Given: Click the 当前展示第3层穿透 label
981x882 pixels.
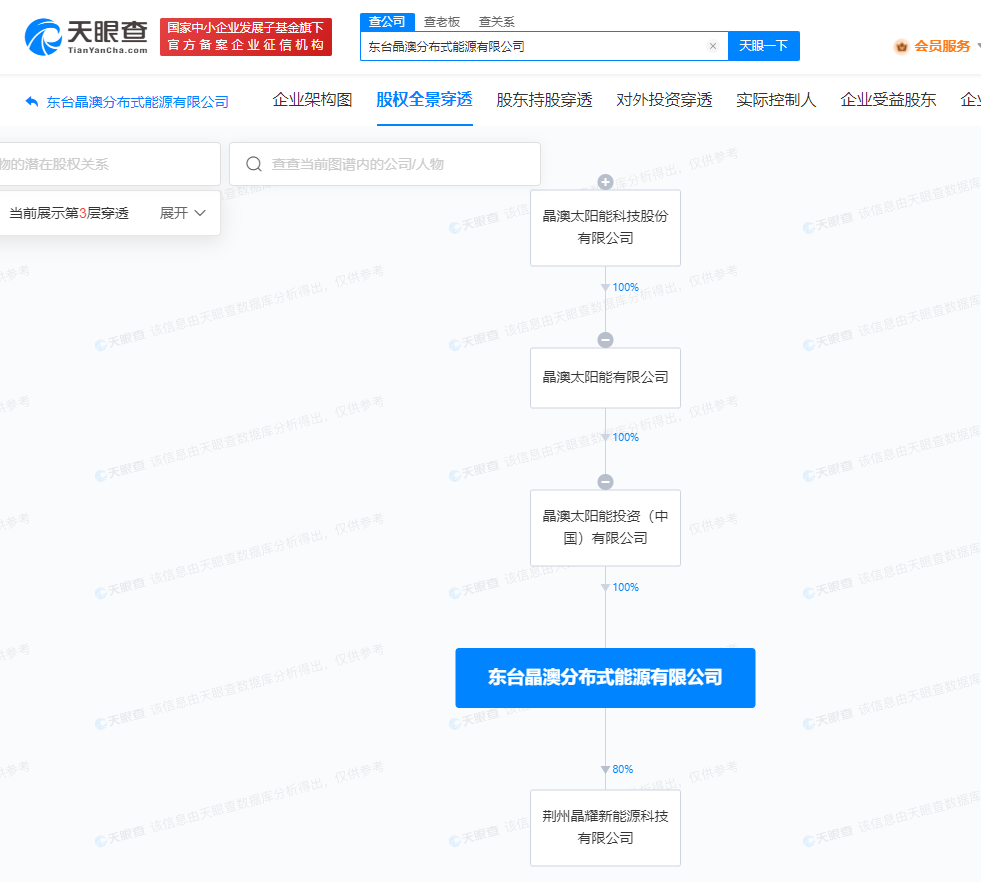Looking at the screenshot, I should 69,213.
